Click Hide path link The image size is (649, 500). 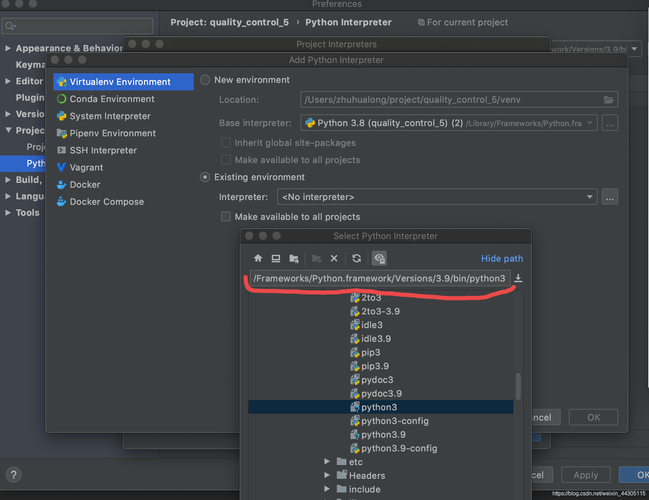click(502, 259)
